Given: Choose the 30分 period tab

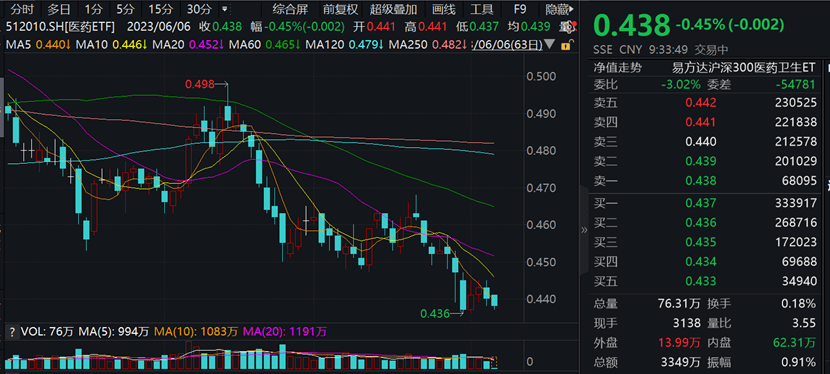Looking at the screenshot, I should (x=199, y=9).
